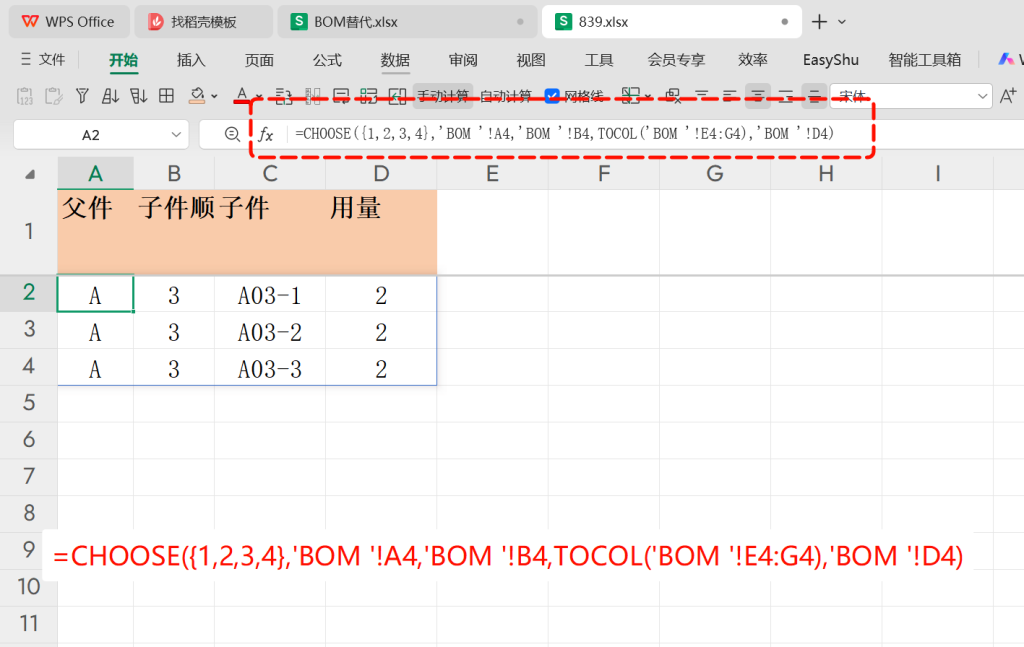
Task: Click the sort descending icon
Action: click(138, 97)
